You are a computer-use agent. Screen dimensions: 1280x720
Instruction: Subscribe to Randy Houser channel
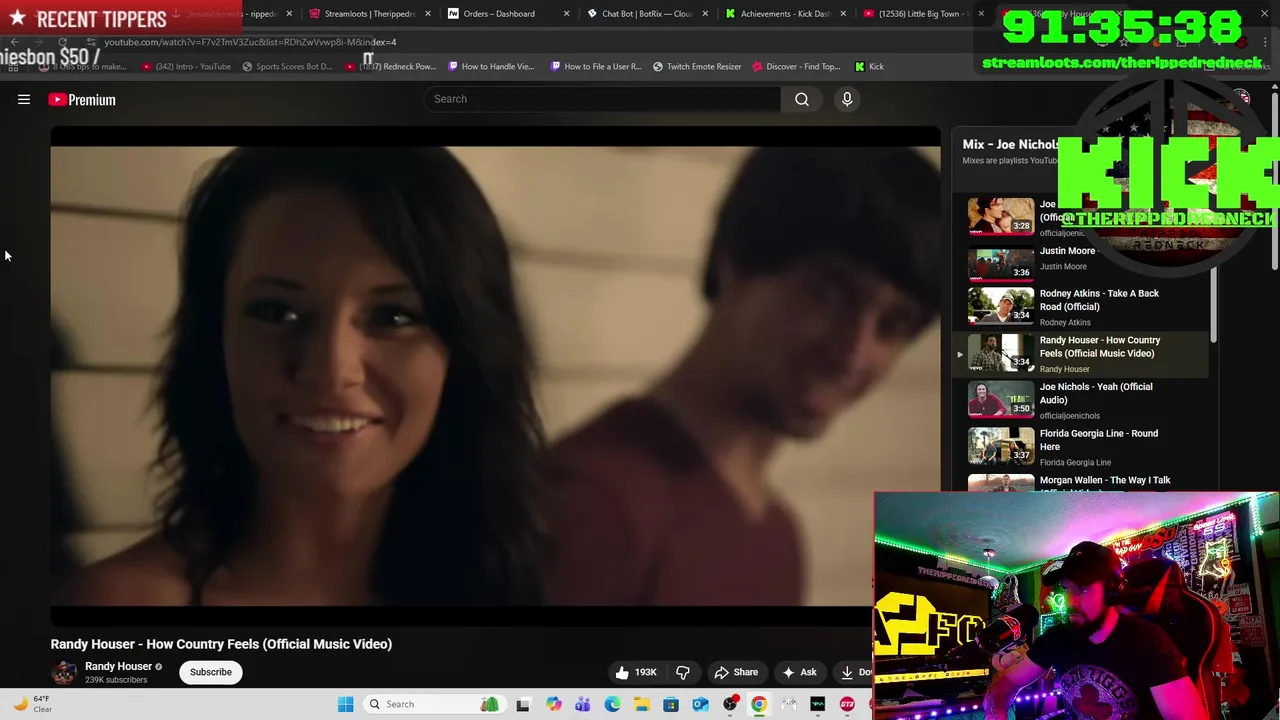pyautogui.click(x=211, y=672)
